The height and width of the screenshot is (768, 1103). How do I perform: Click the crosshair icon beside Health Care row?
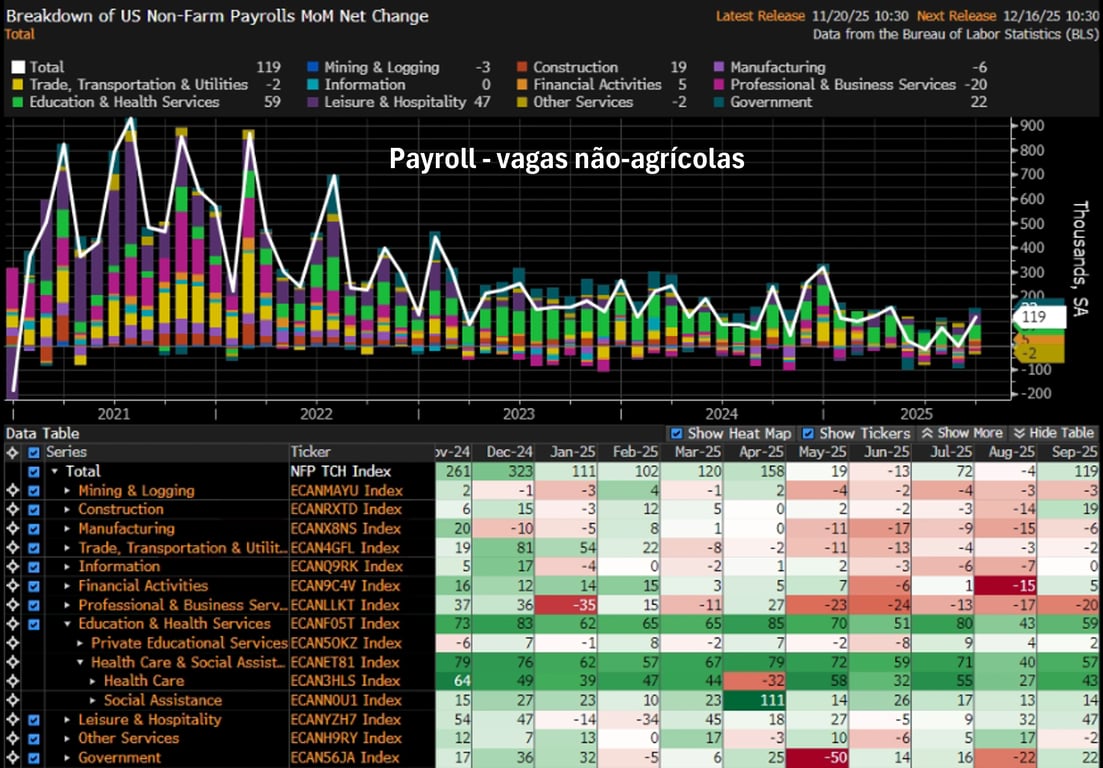[12, 681]
